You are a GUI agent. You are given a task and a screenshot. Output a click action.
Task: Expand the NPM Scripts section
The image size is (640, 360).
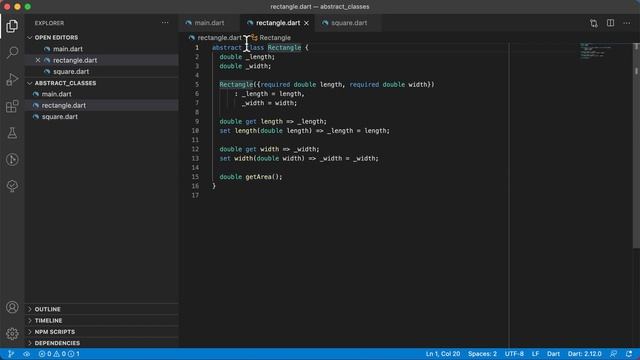pyautogui.click(x=55, y=332)
